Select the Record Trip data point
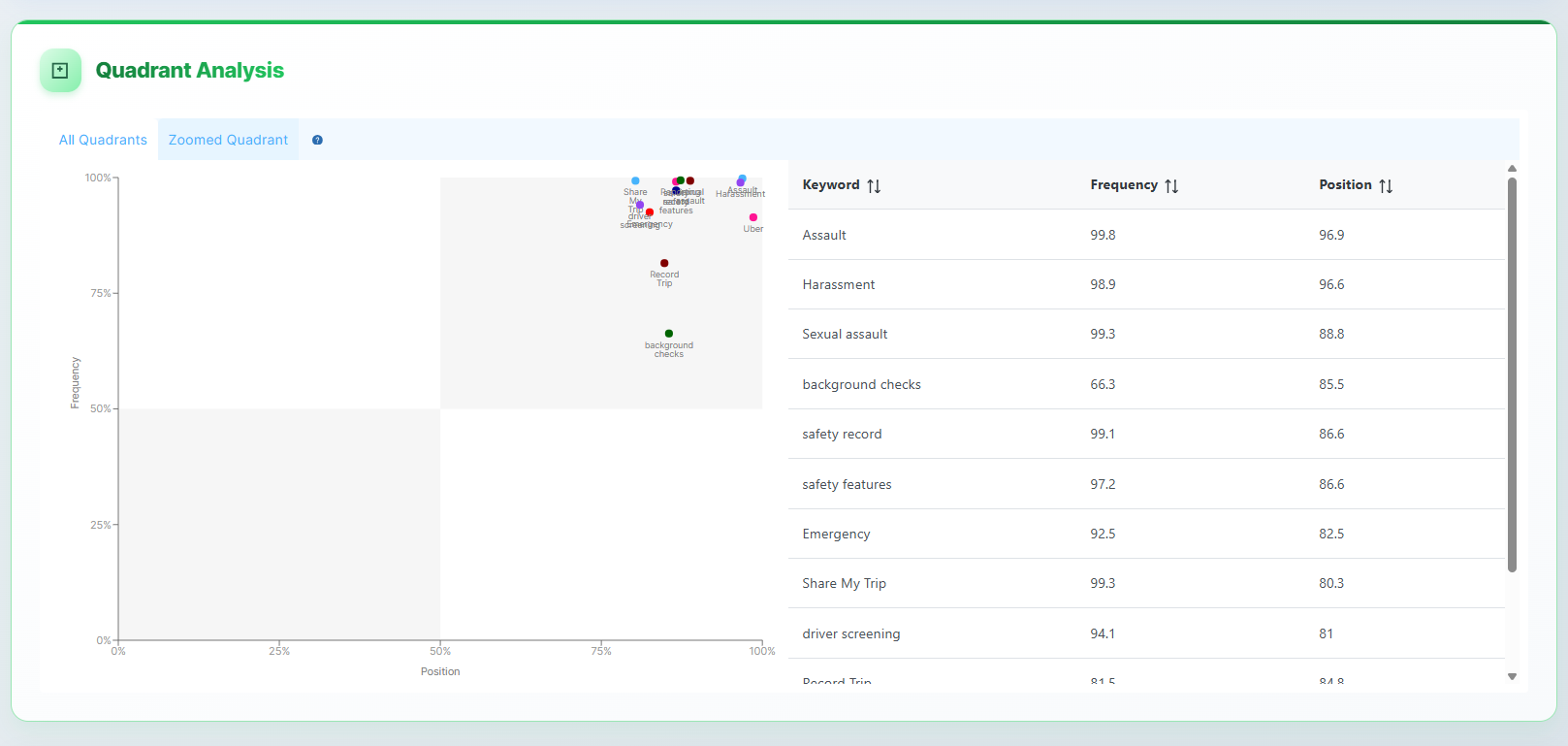 (x=664, y=263)
